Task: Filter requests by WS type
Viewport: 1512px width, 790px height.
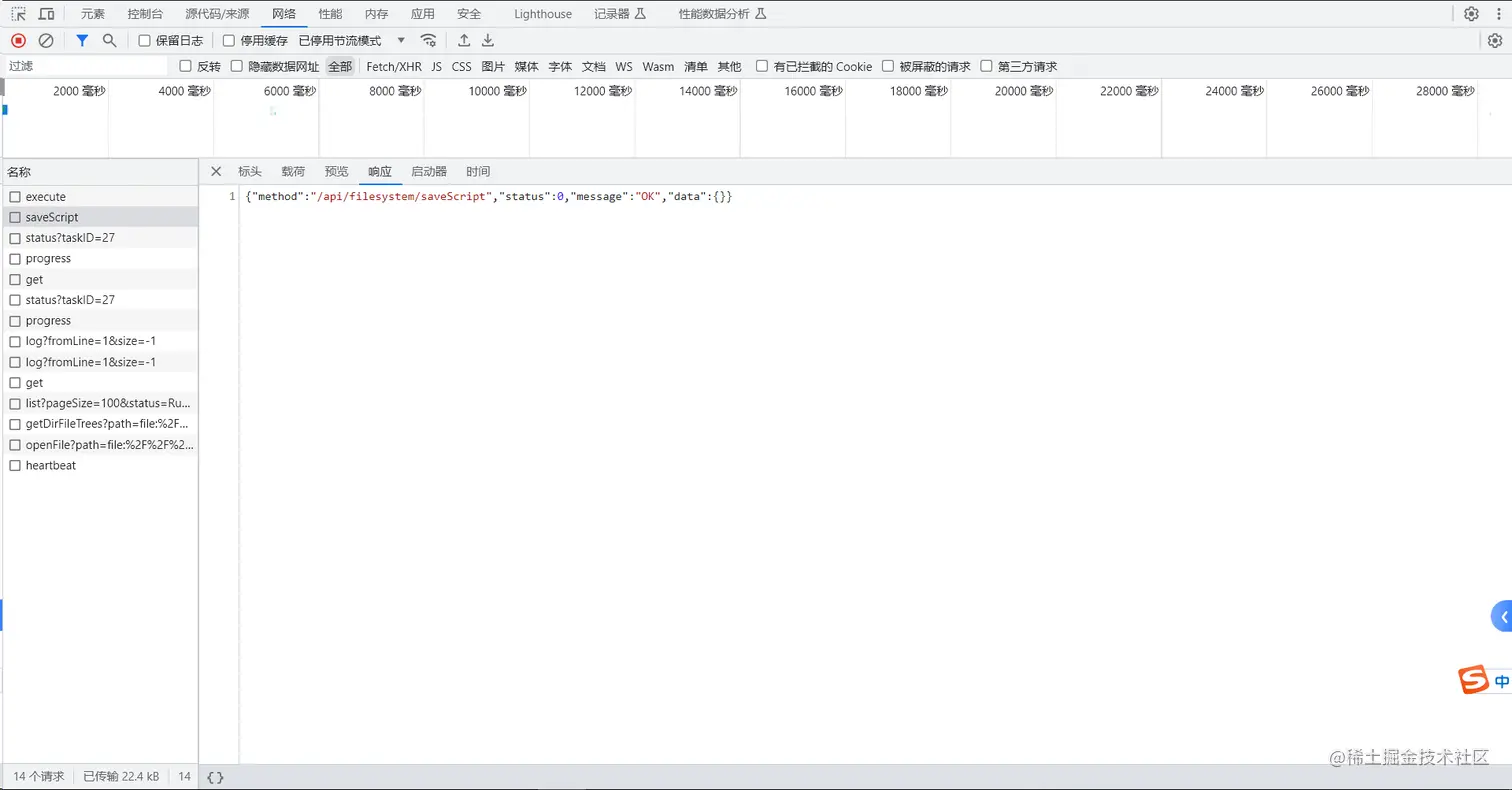Action: point(624,66)
